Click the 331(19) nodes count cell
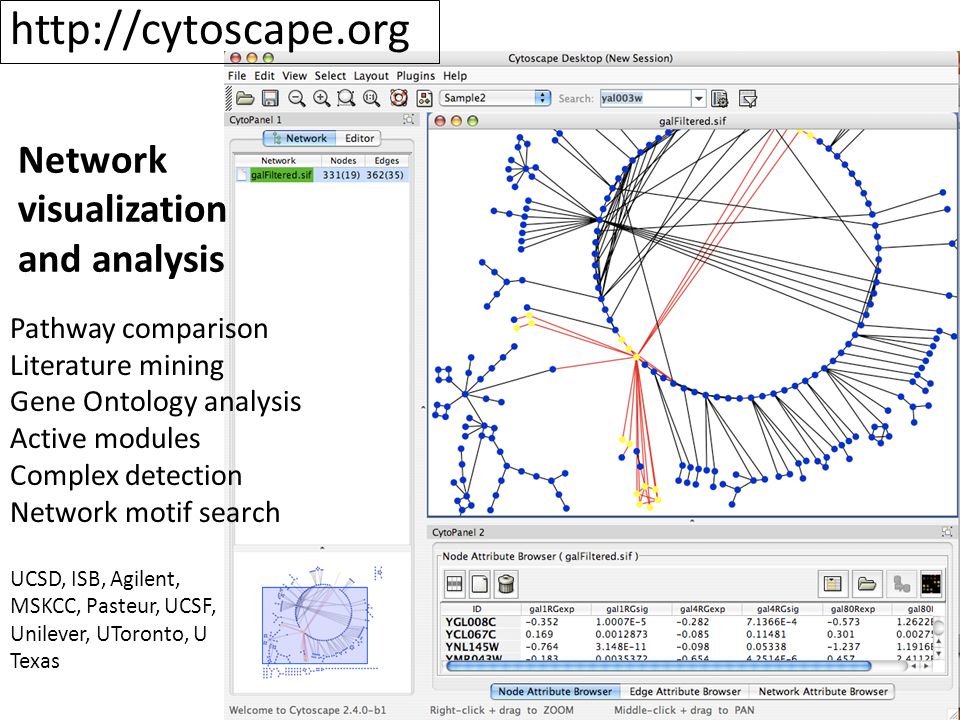 coord(341,175)
